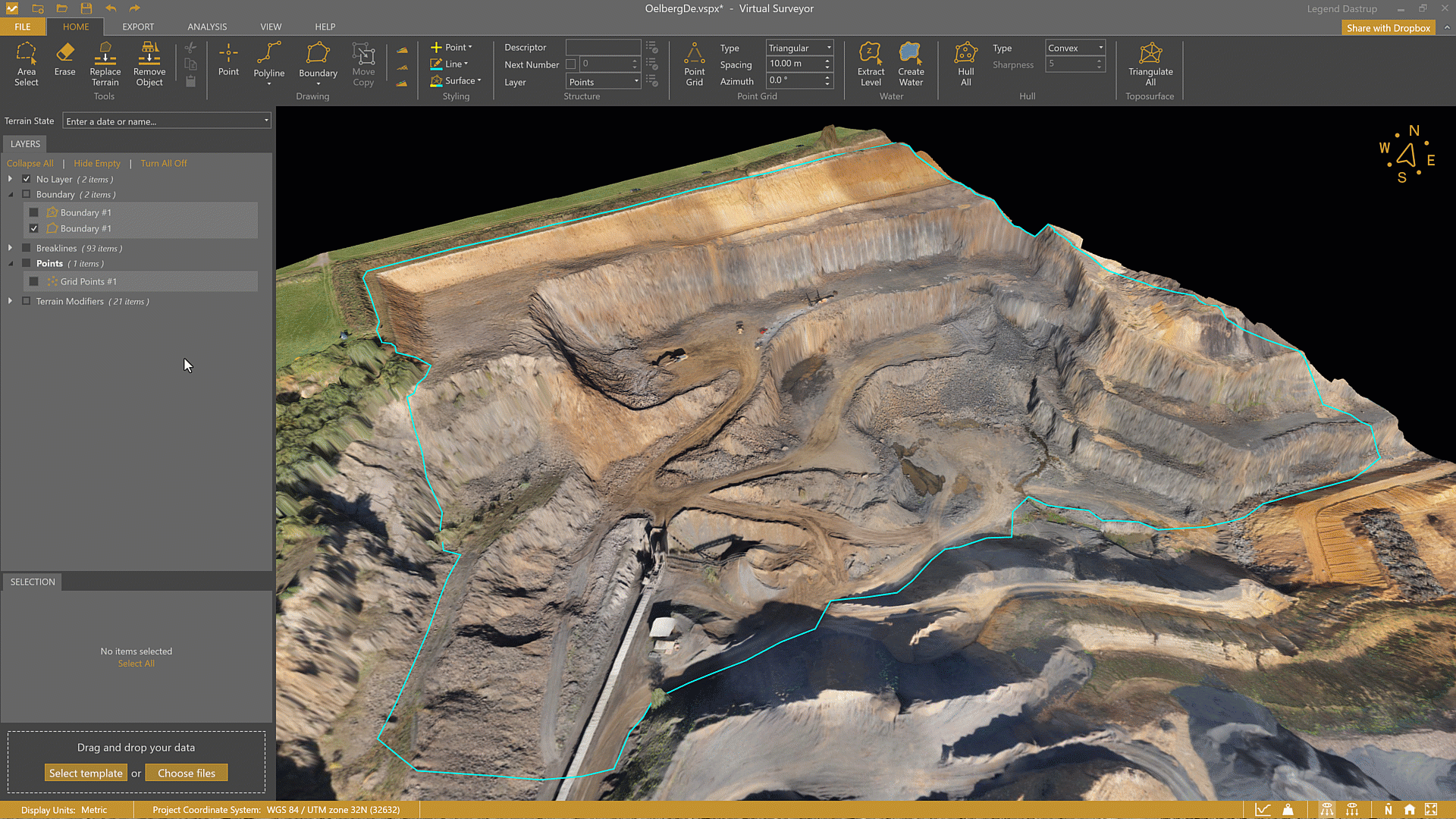
Task: Click the Replace Terrain tool
Action: [105, 64]
